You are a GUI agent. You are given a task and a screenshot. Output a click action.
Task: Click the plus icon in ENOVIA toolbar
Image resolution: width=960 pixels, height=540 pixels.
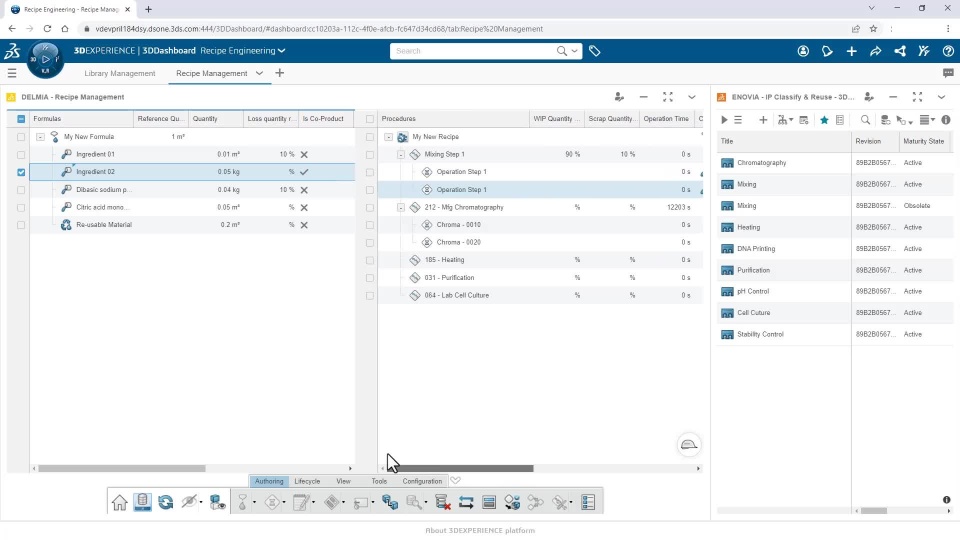click(763, 120)
